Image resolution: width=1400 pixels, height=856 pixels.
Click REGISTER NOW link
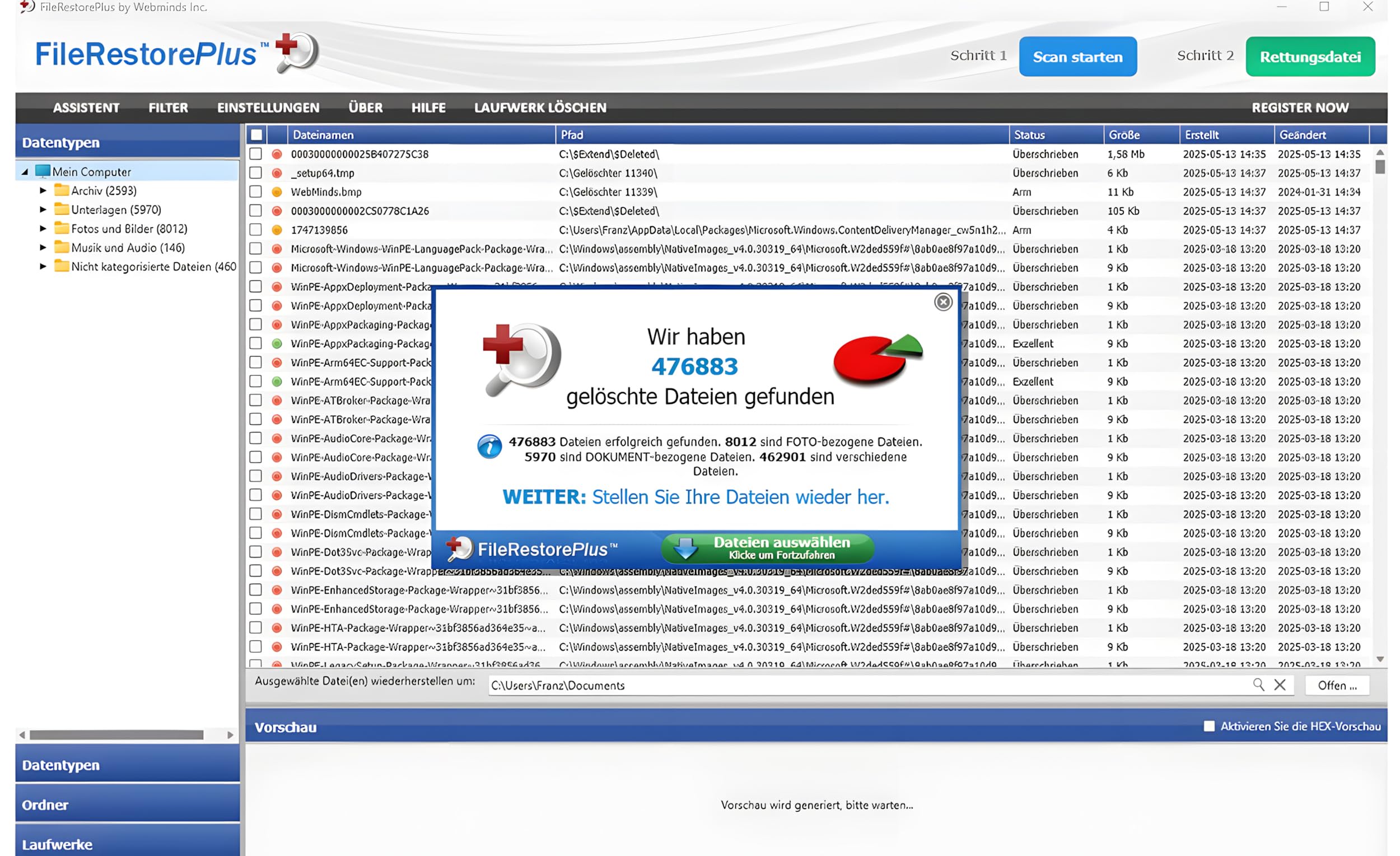coord(1300,108)
